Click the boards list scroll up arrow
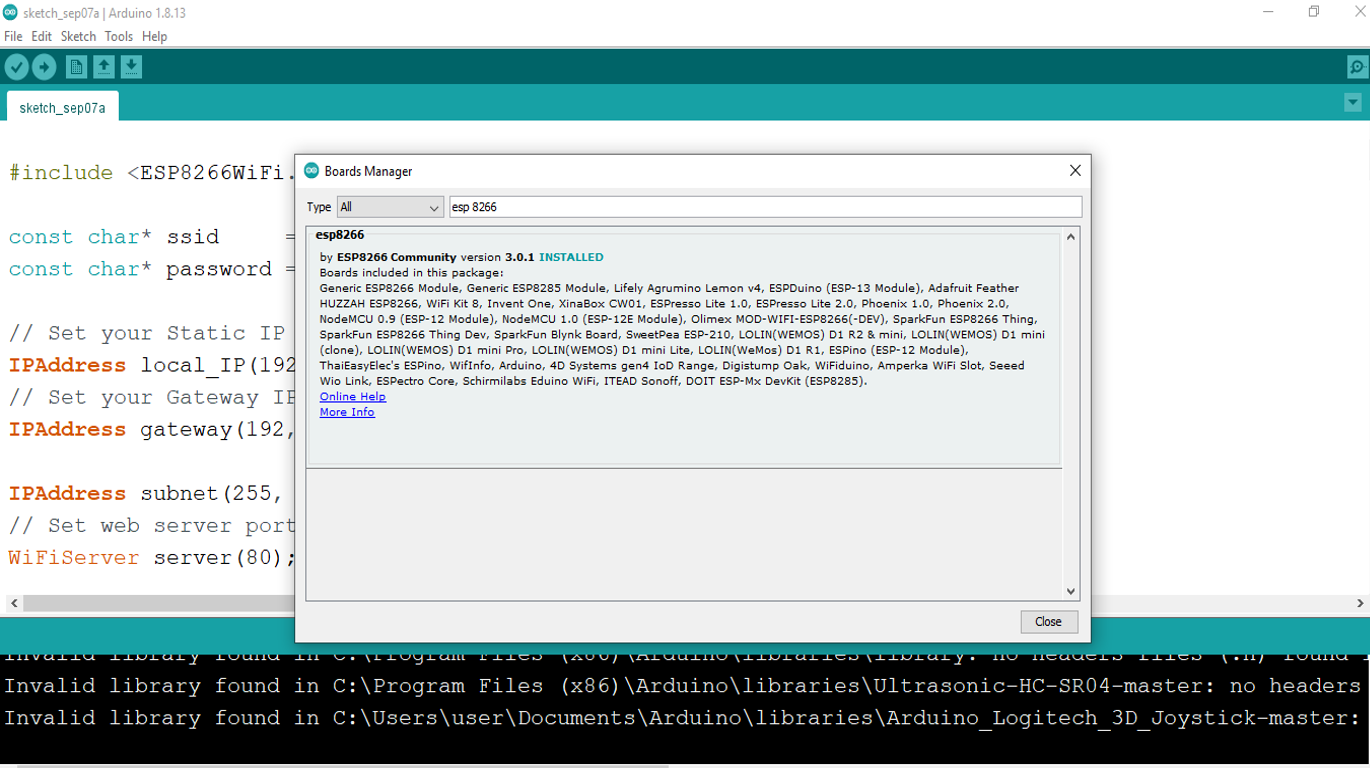The height and width of the screenshot is (768, 1370). 1071,237
